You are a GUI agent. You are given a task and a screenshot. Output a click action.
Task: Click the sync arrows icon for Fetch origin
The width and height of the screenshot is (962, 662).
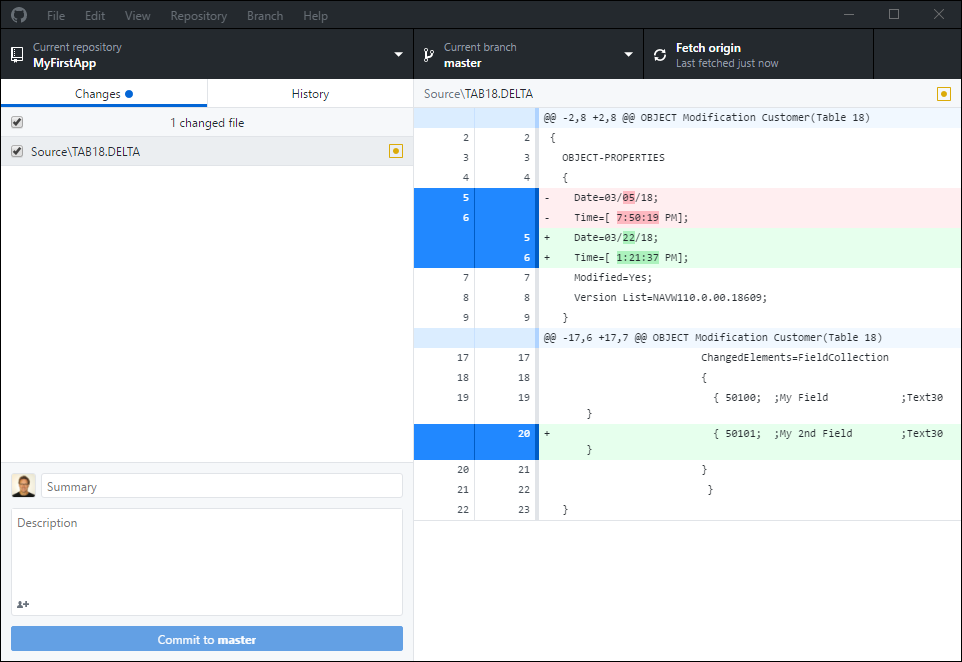(x=660, y=55)
